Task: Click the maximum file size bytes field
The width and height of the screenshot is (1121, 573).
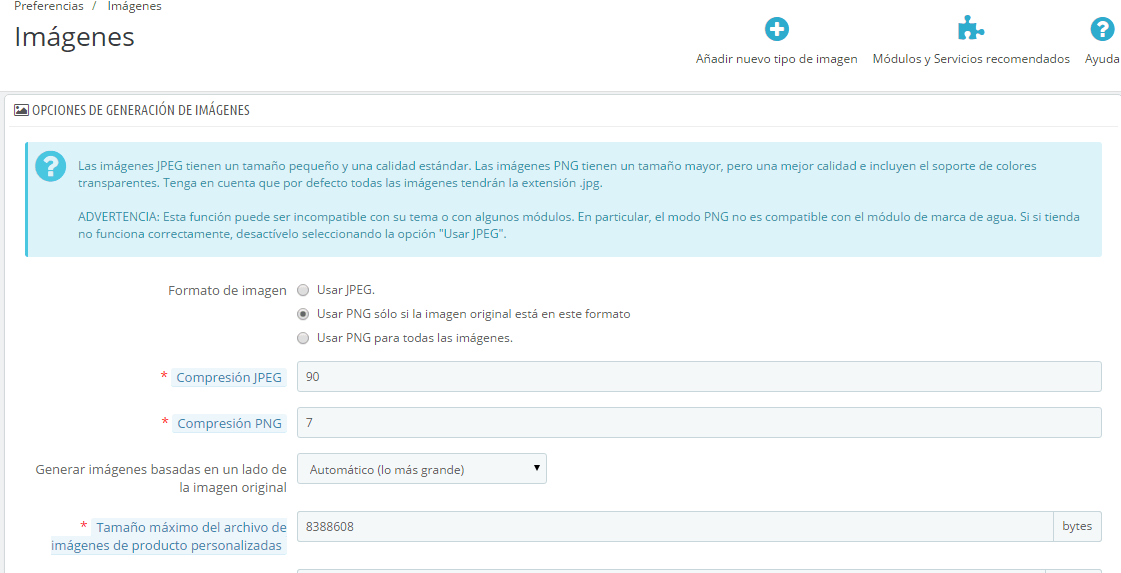Action: click(675, 527)
